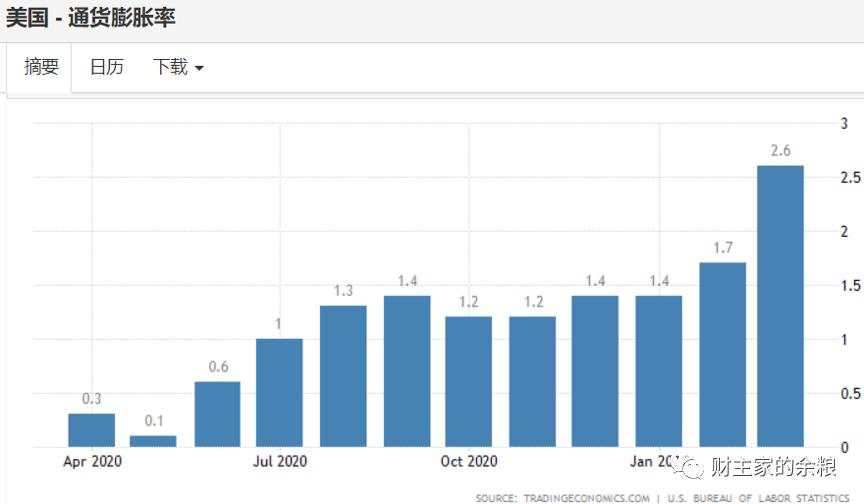The width and height of the screenshot is (864, 504).
Task: Select the 0.1 bar in the chart
Action: point(153,441)
